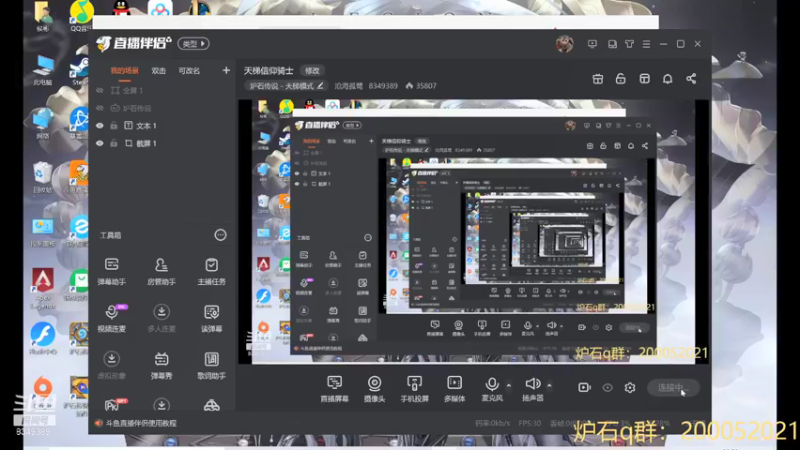Open the 歌词助手 lyrics assistant tool
The width and height of the screenshot is (800, 450).
pyautogui.click(x=211, y=365)
